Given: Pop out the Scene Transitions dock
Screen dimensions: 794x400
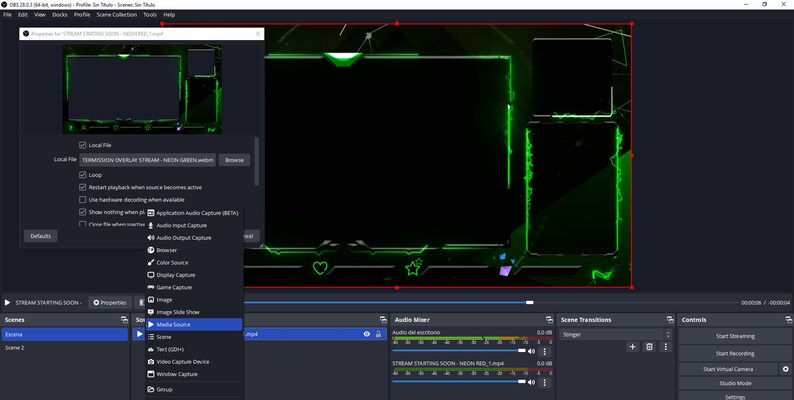Looking at the screenshot, I should pyautogui.click(x=670, y=320).
